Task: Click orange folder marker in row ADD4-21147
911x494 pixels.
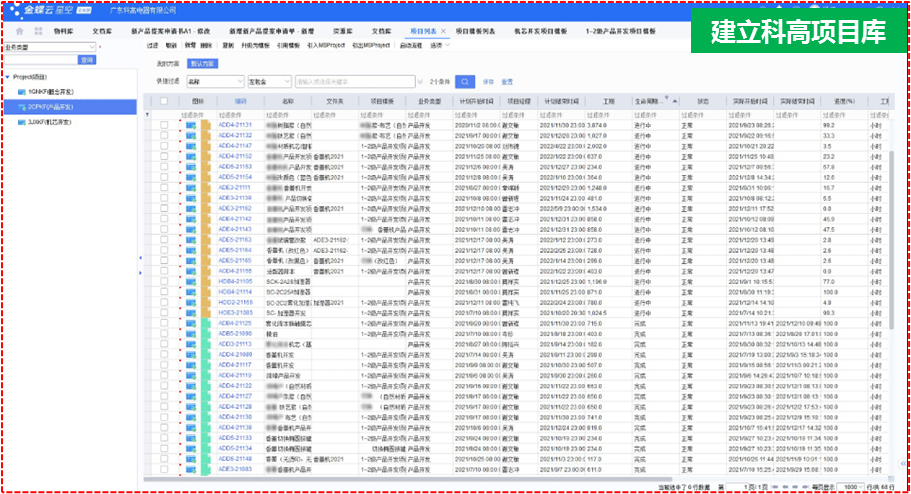Action: (x=206, y=146)
